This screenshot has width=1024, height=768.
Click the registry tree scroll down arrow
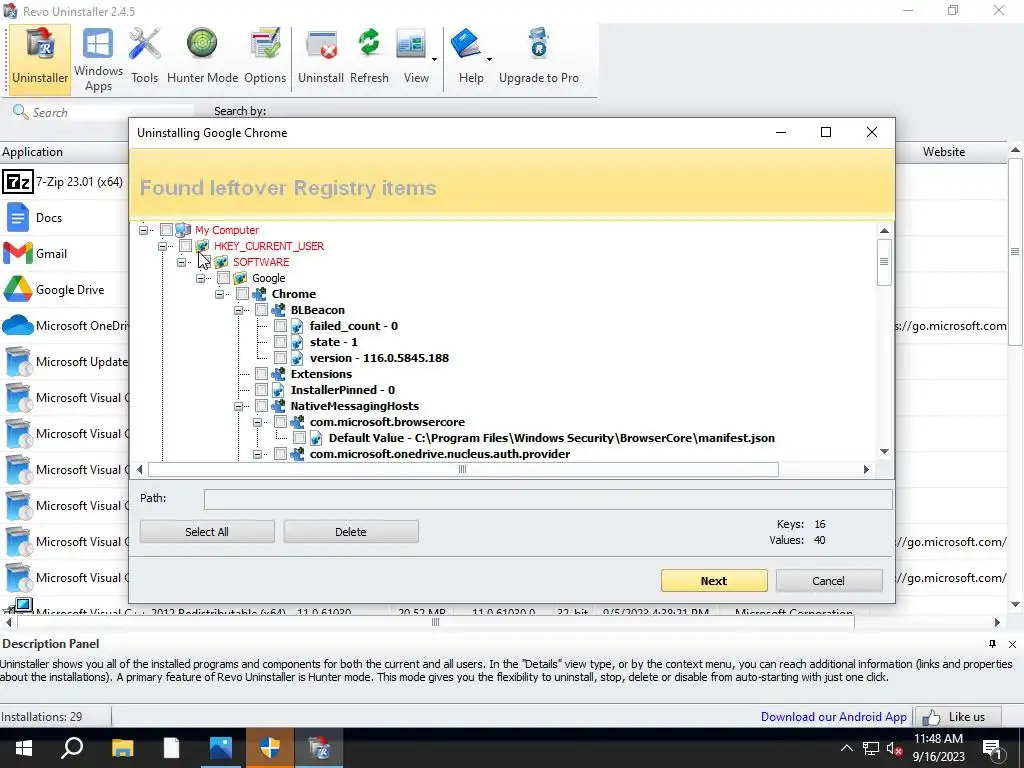click(x=884, y=451)
